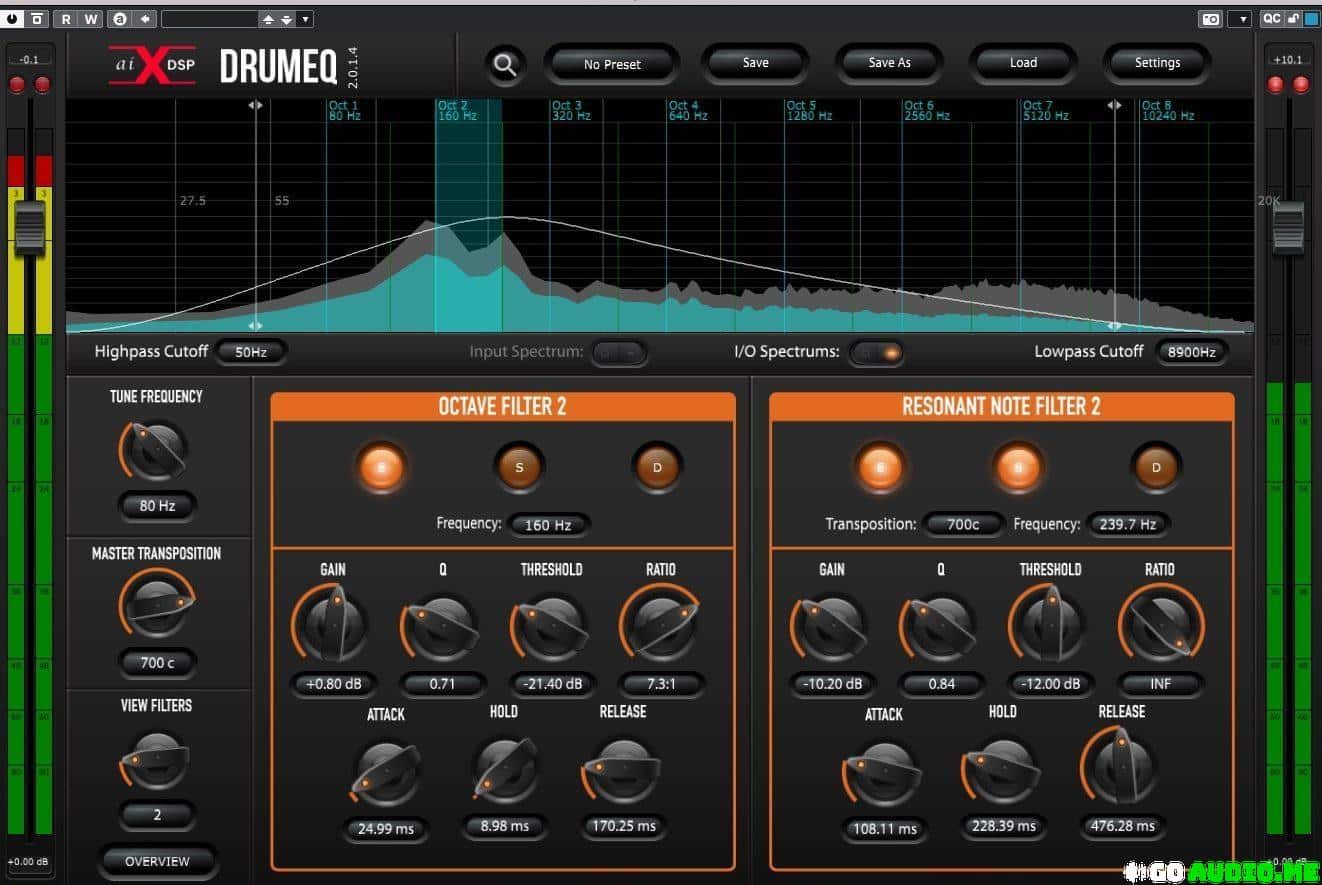Screen dimensions: 1322x885
Task: Click Octave Filter 2 Gain knob
Action: pos(332,625)
